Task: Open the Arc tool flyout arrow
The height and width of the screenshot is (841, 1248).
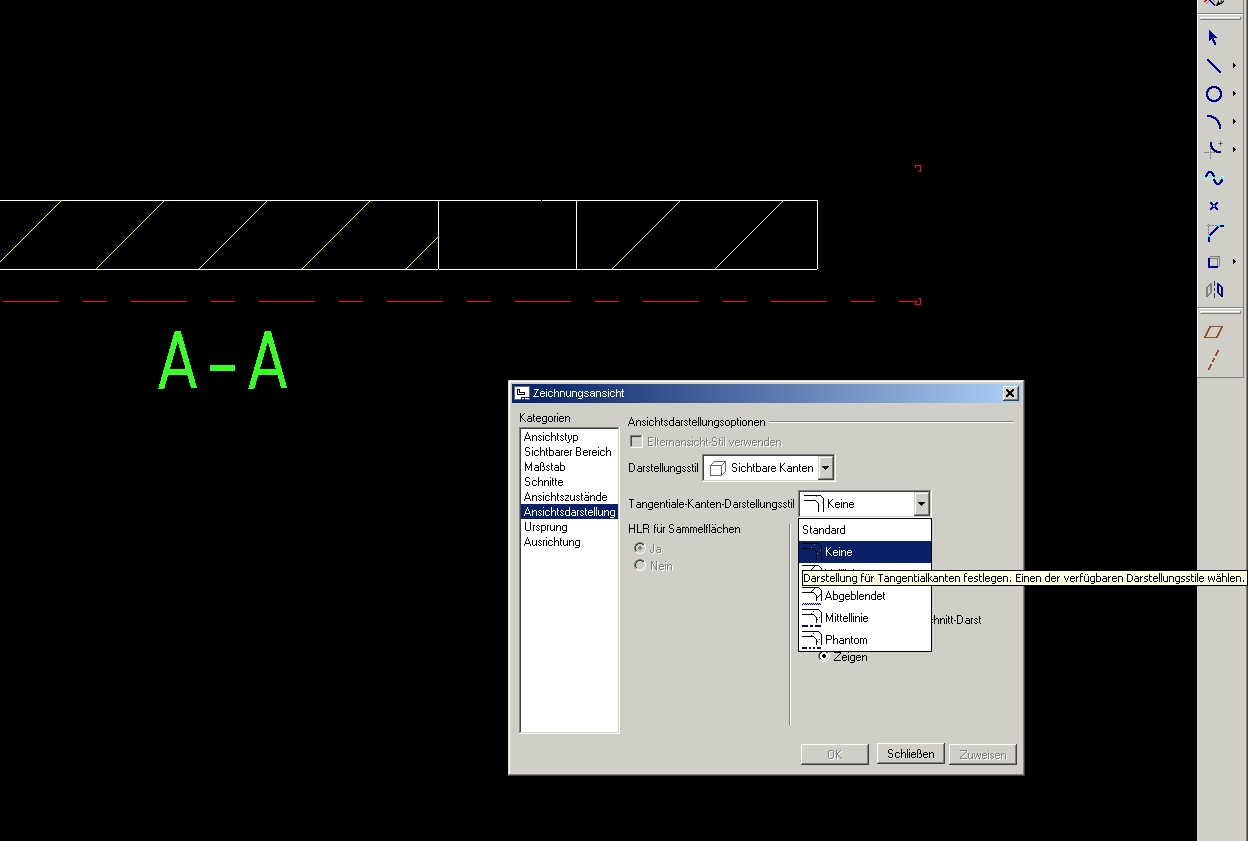Action: click(x=1235, y=122)
